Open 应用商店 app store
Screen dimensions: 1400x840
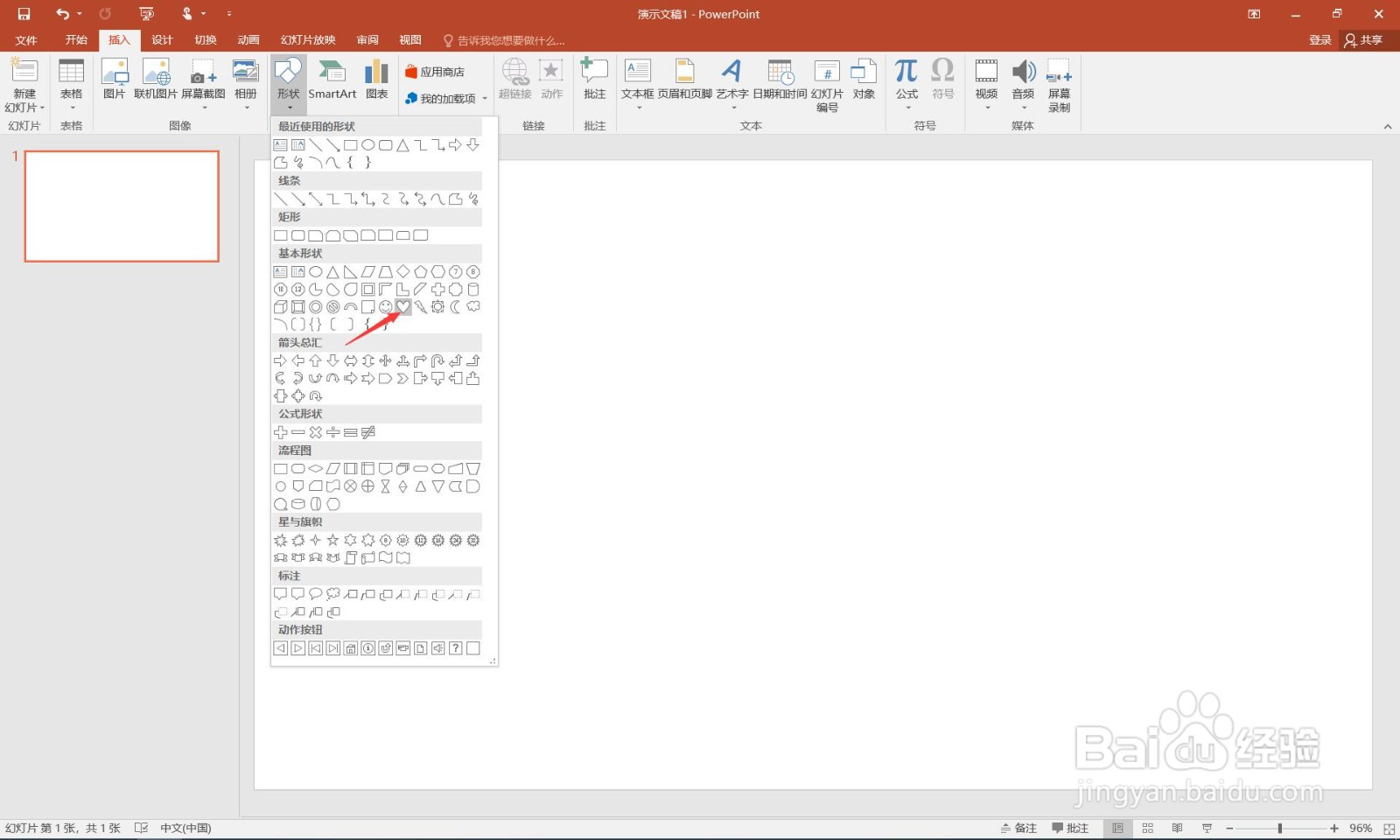click(x=435, y=72)
